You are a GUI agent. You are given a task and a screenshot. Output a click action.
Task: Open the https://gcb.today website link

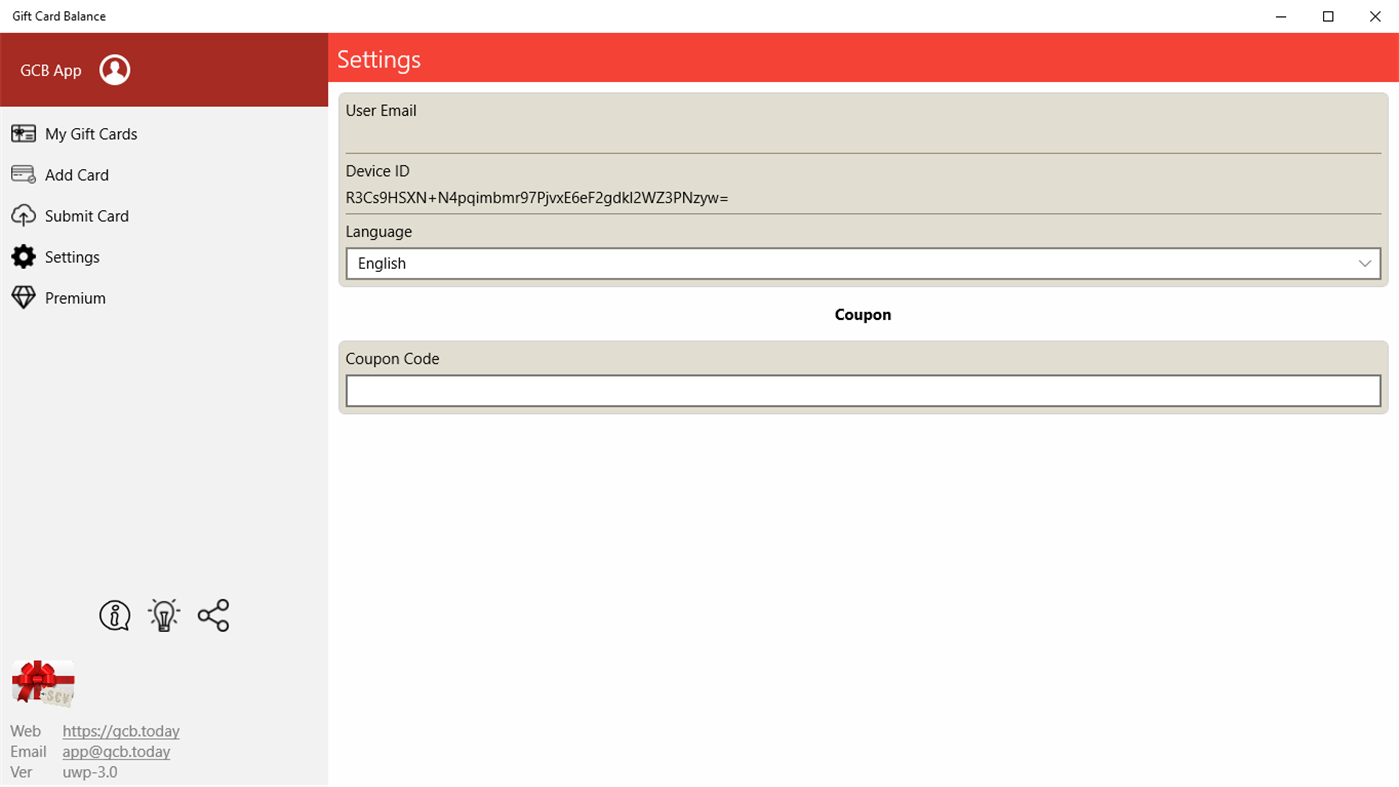pyautogui.click(x=120, y=731)
